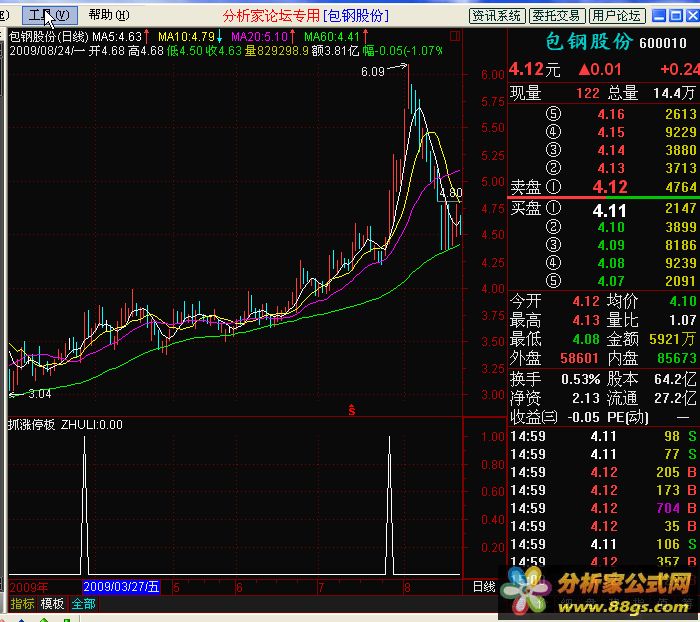Viewport: 700px width, 622px height.
Task: Select the 指标 tab at bottom
Action: pos(22,604)
